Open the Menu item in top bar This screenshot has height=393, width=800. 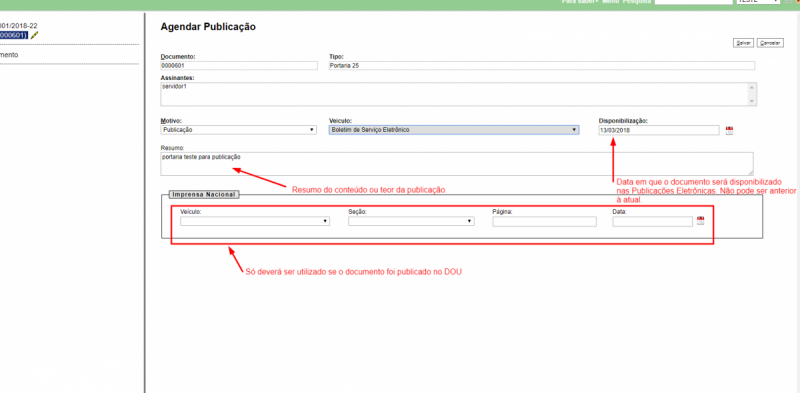point(610,2)
